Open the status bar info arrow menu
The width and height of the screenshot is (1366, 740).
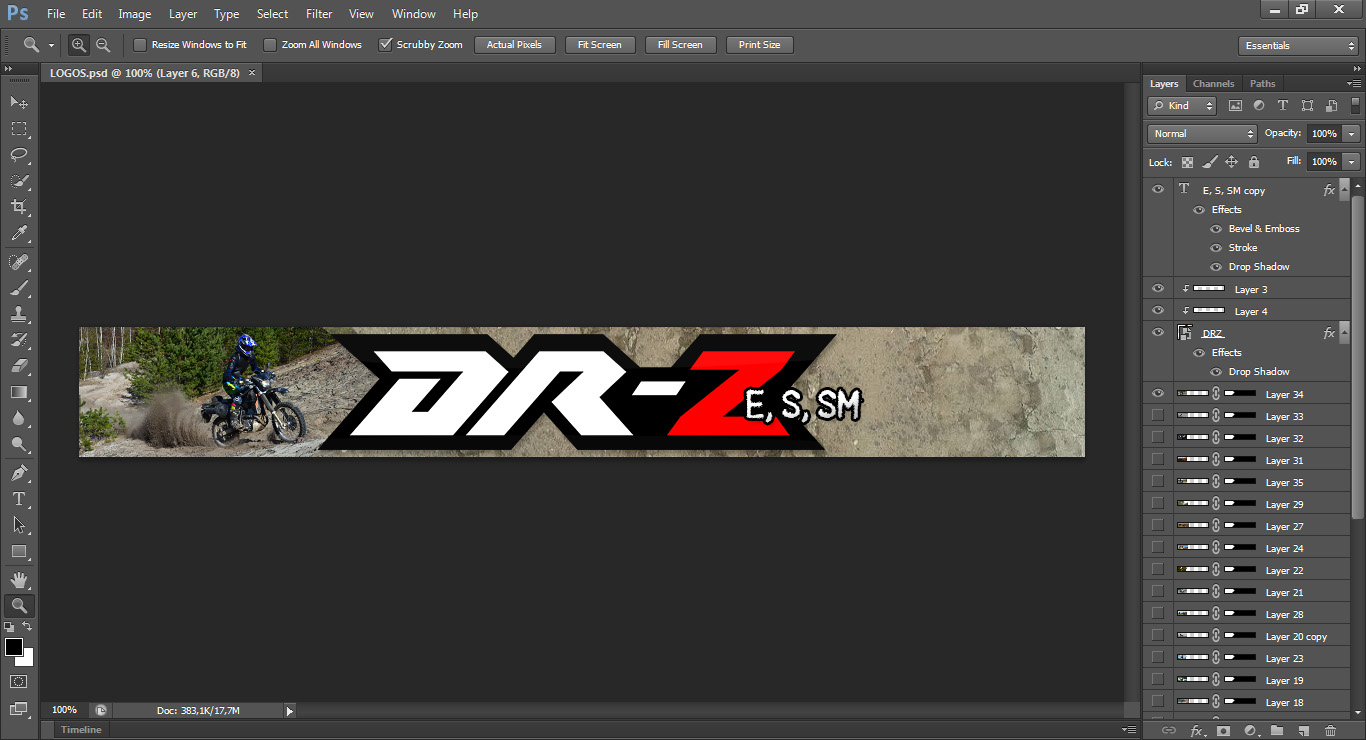pyautogui.click(x=290, y=711)
